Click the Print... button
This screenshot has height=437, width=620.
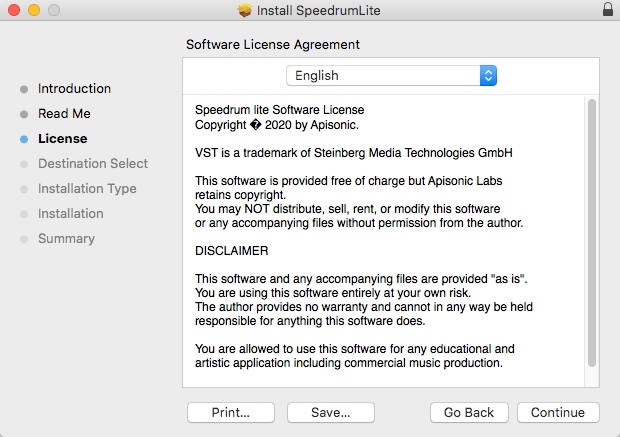pos(230,412)
